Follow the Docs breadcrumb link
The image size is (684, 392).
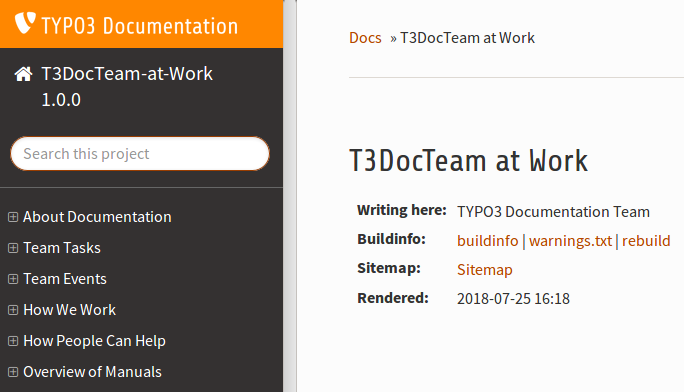(365, 38)
